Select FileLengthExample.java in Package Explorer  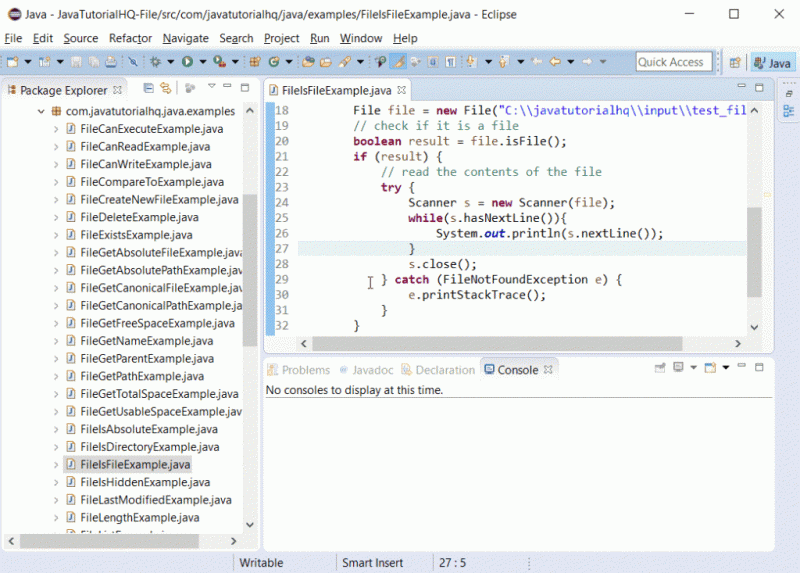coord(140,517)
